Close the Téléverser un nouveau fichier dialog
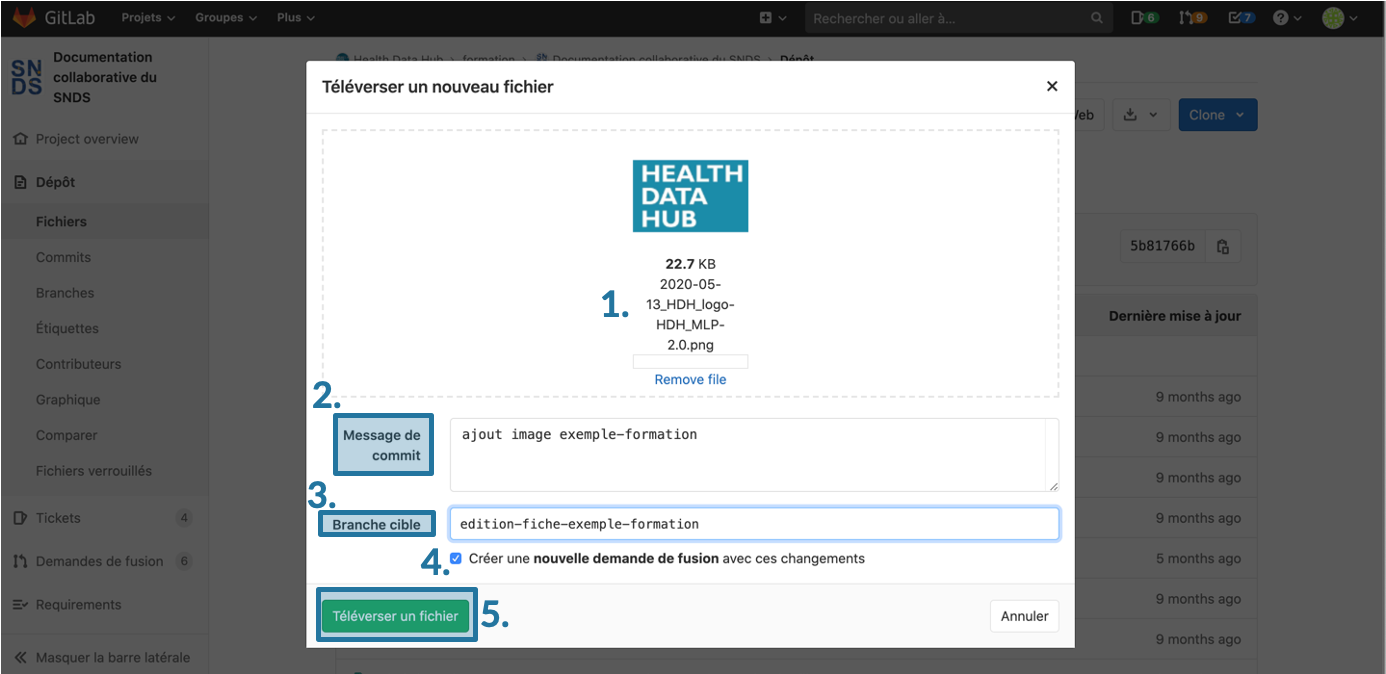 (x=1052, y=87)
